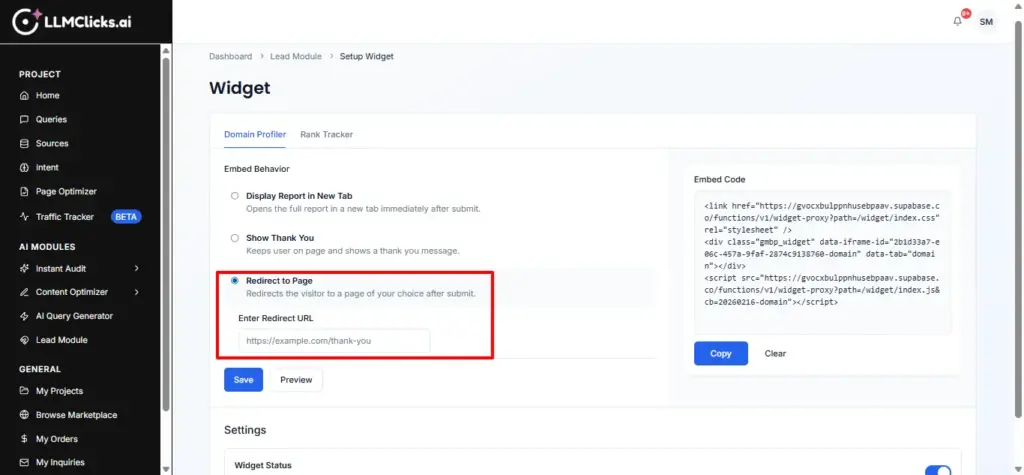Select the Show Thank You radio button
The image size is (1024, 475).
tap(235, 238)
